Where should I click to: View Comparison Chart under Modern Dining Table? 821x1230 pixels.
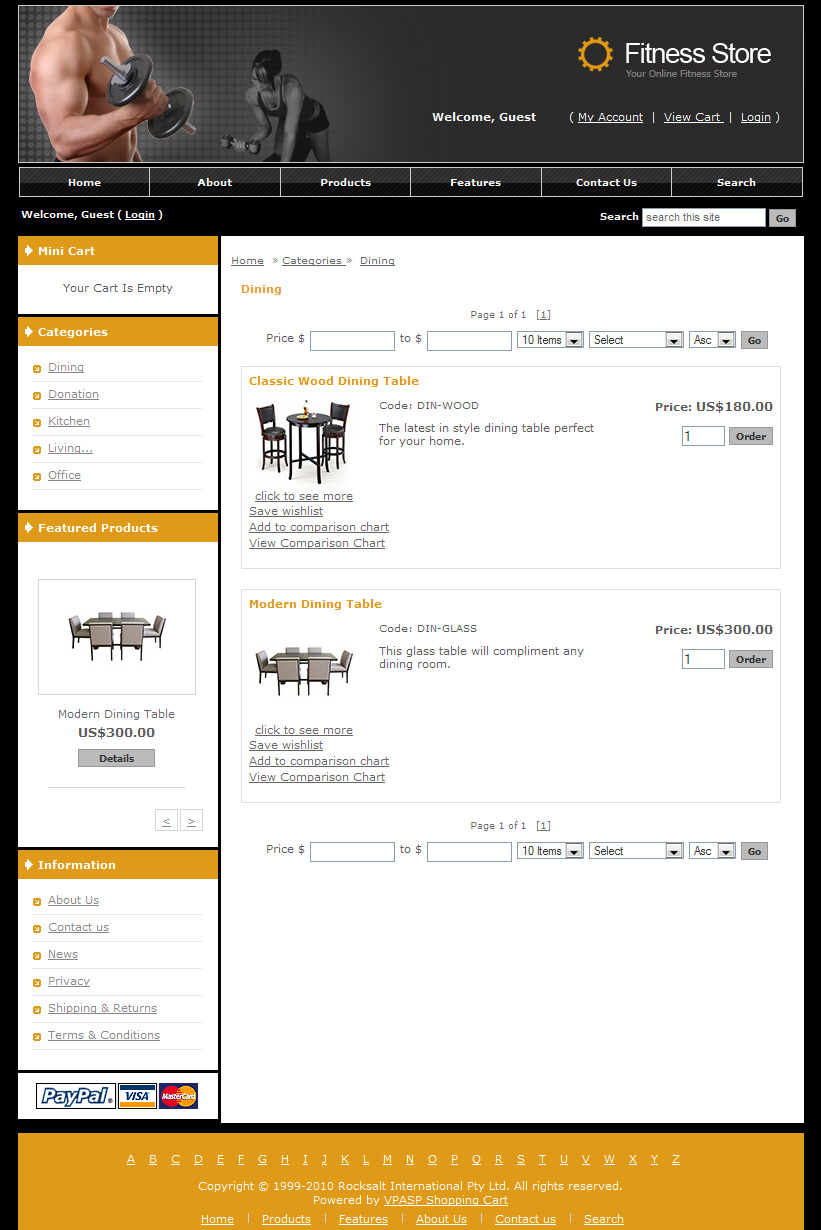click(x=317, y=777)
